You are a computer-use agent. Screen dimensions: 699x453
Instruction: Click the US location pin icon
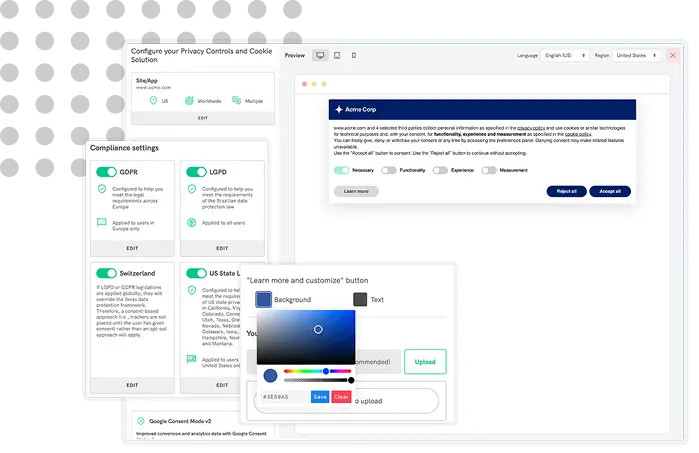coord(153,101)
